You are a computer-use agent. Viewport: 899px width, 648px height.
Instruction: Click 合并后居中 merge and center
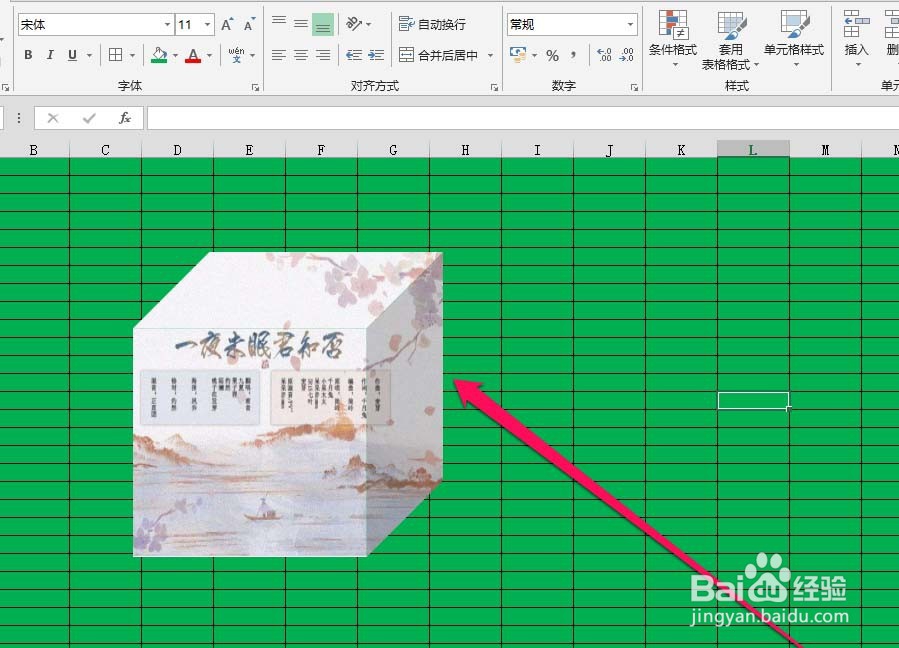tap(439, 55)
